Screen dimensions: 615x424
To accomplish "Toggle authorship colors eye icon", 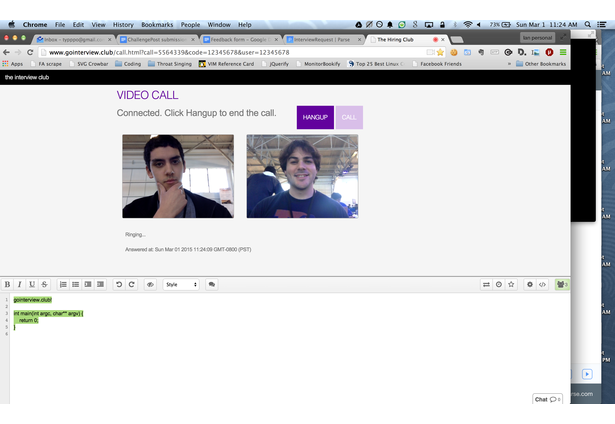I will point(150,284).
